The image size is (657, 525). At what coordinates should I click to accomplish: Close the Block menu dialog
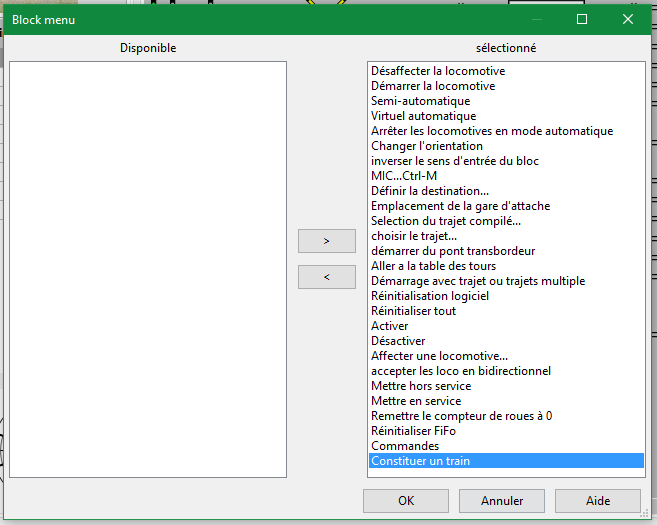pyautogui.click(x=628, y=19)
